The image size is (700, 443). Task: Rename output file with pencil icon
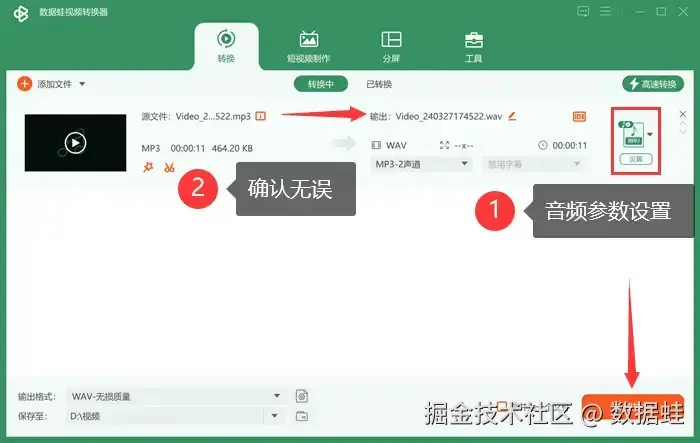coord(512,116)
